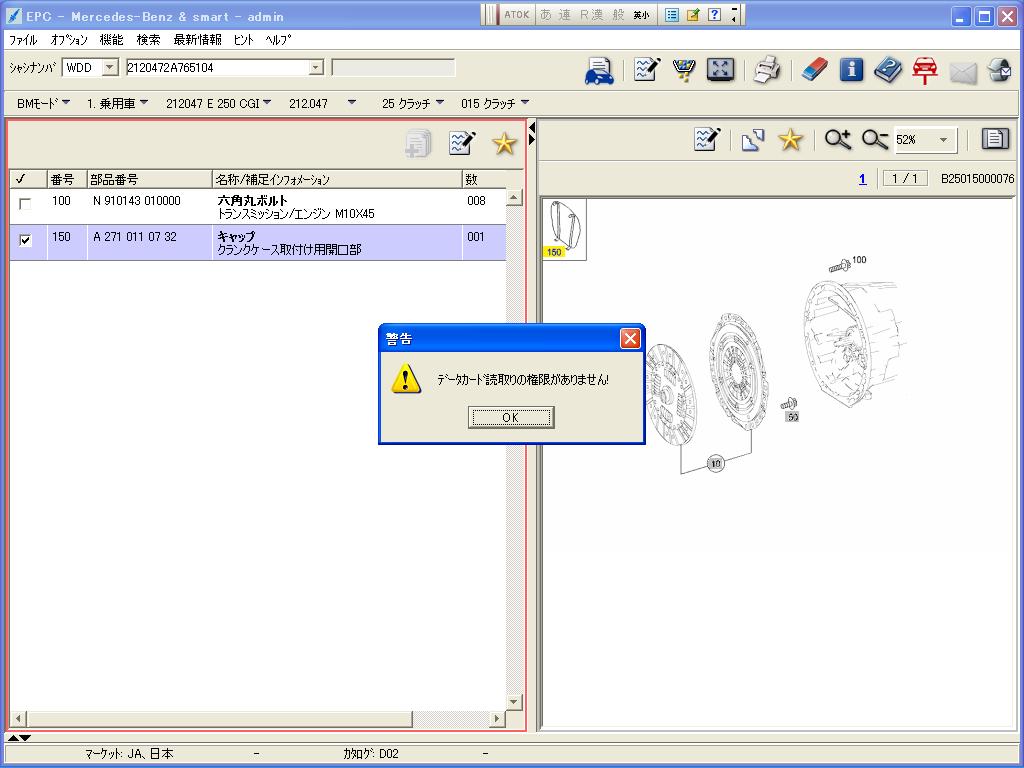This screenshot has width=1024, height=768.
Task: Click parts list scroll up arrow
Action: 514,197
